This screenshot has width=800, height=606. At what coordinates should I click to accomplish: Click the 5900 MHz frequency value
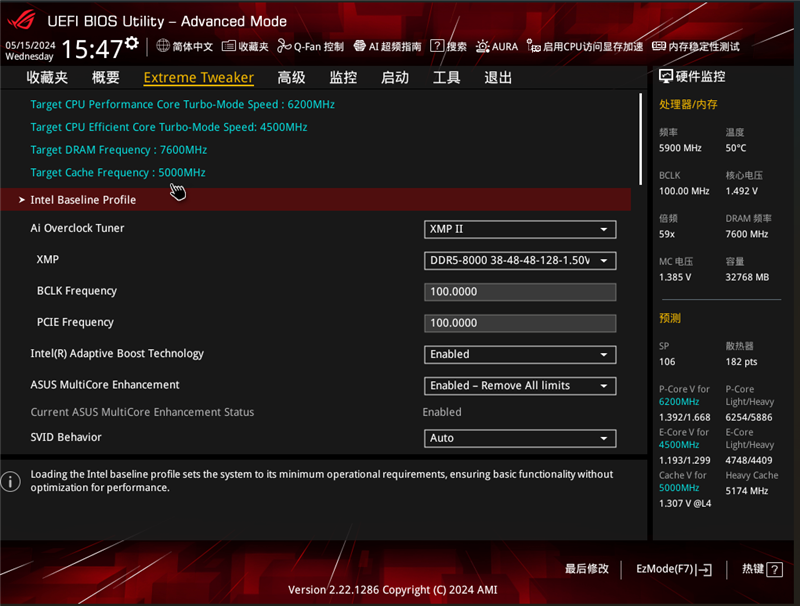coord(680,148)
